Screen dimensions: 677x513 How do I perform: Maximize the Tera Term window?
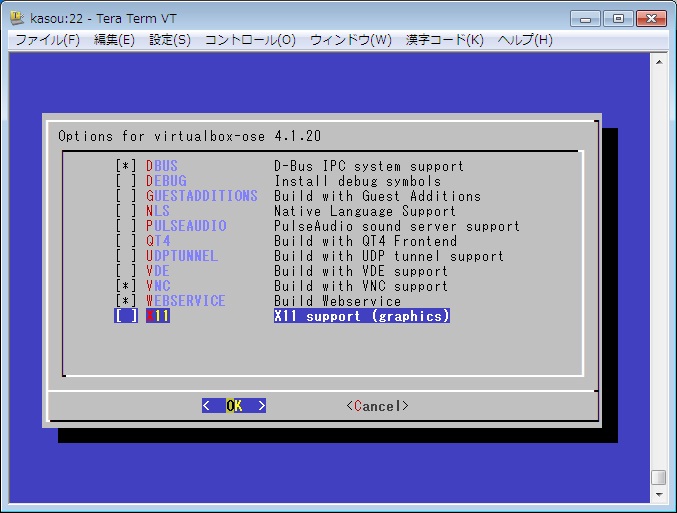coord(618,19)
